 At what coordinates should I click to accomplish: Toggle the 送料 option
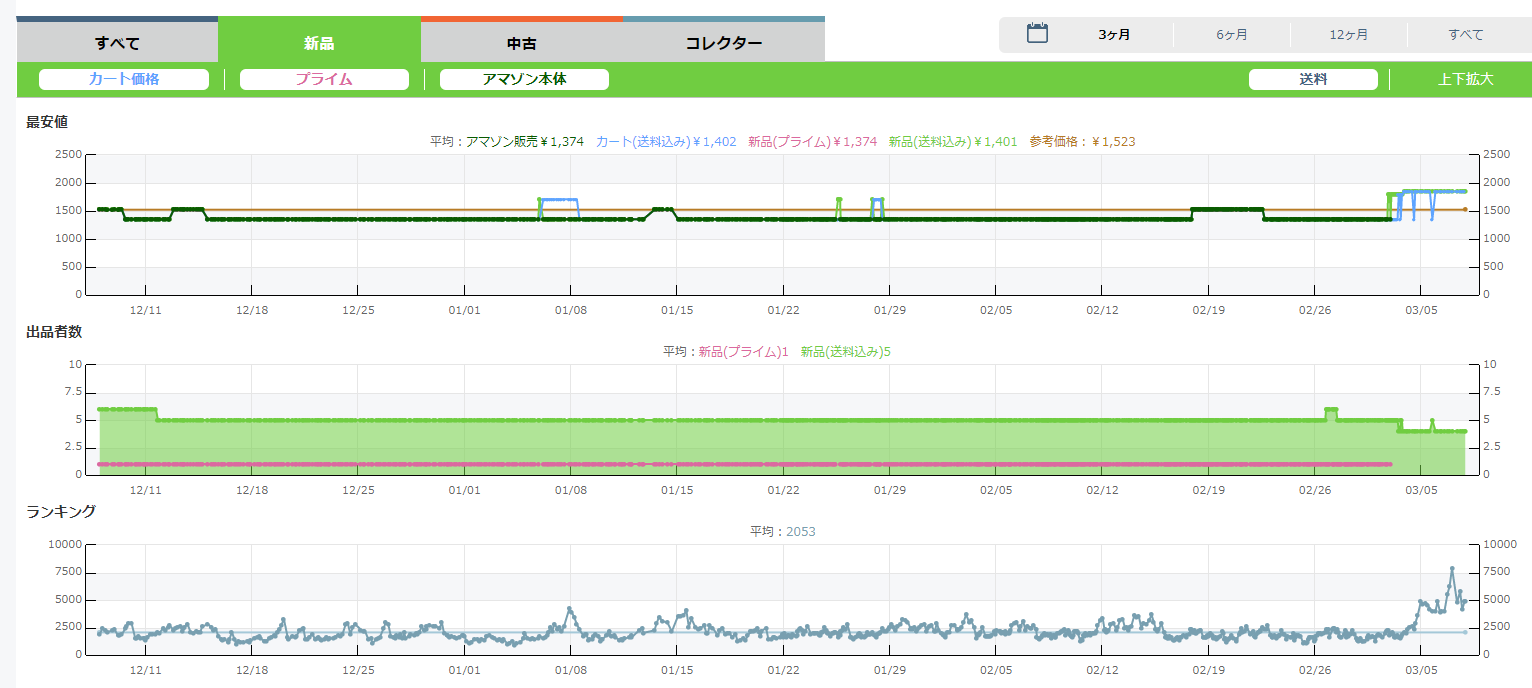coord(1313,79)
